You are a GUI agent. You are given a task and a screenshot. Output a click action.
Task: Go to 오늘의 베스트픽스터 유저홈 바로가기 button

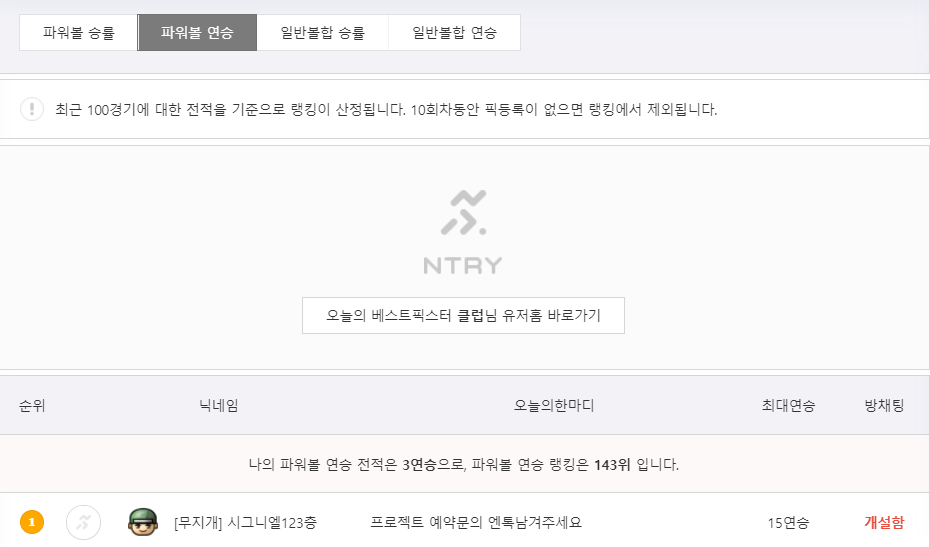coord(463,316)
